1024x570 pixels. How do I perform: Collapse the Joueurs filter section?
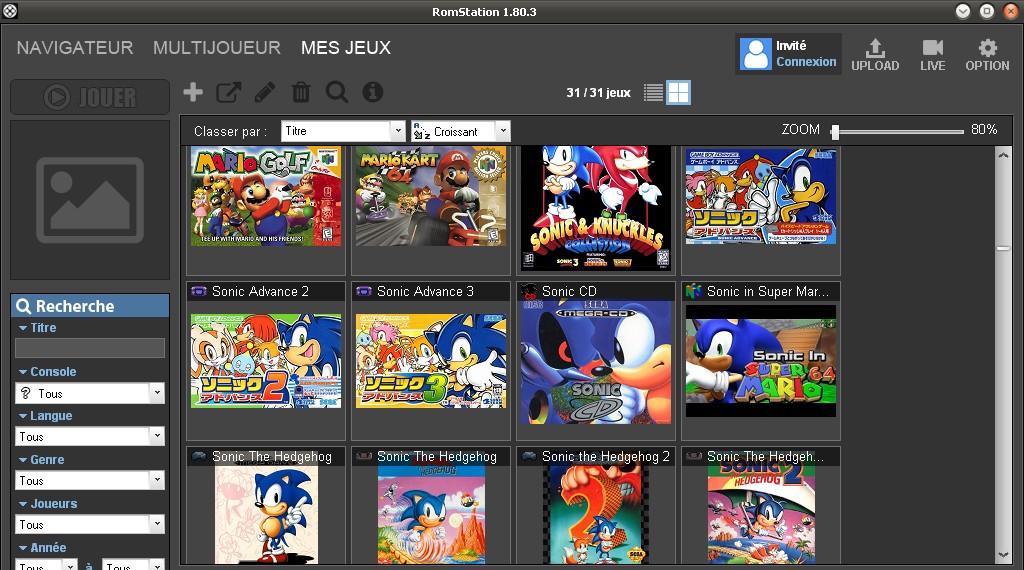click(24, 504)
